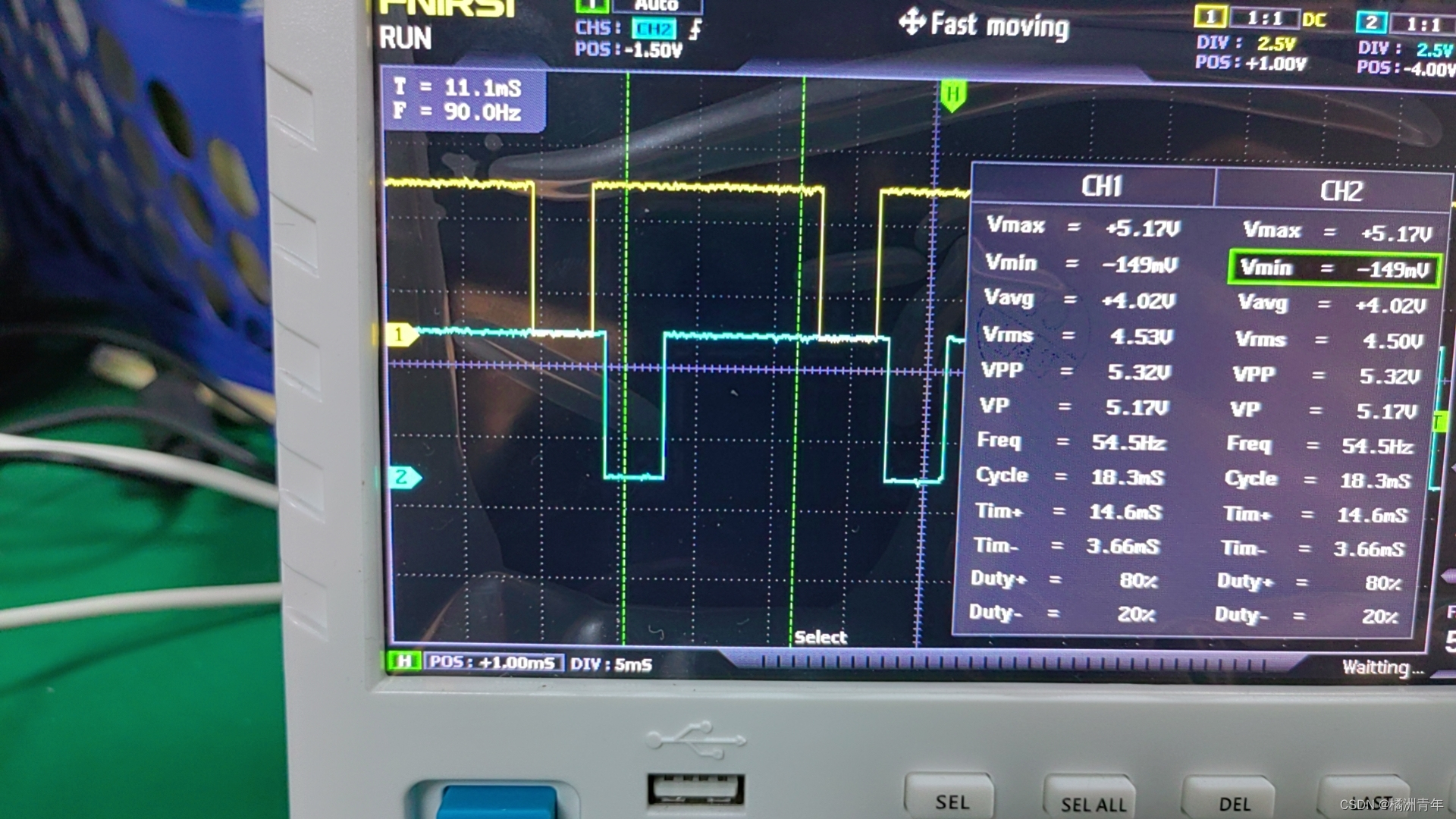The image size is (1456, 819).
Task: Click the green H trigger position marker
Action: [x=952, y=96]
